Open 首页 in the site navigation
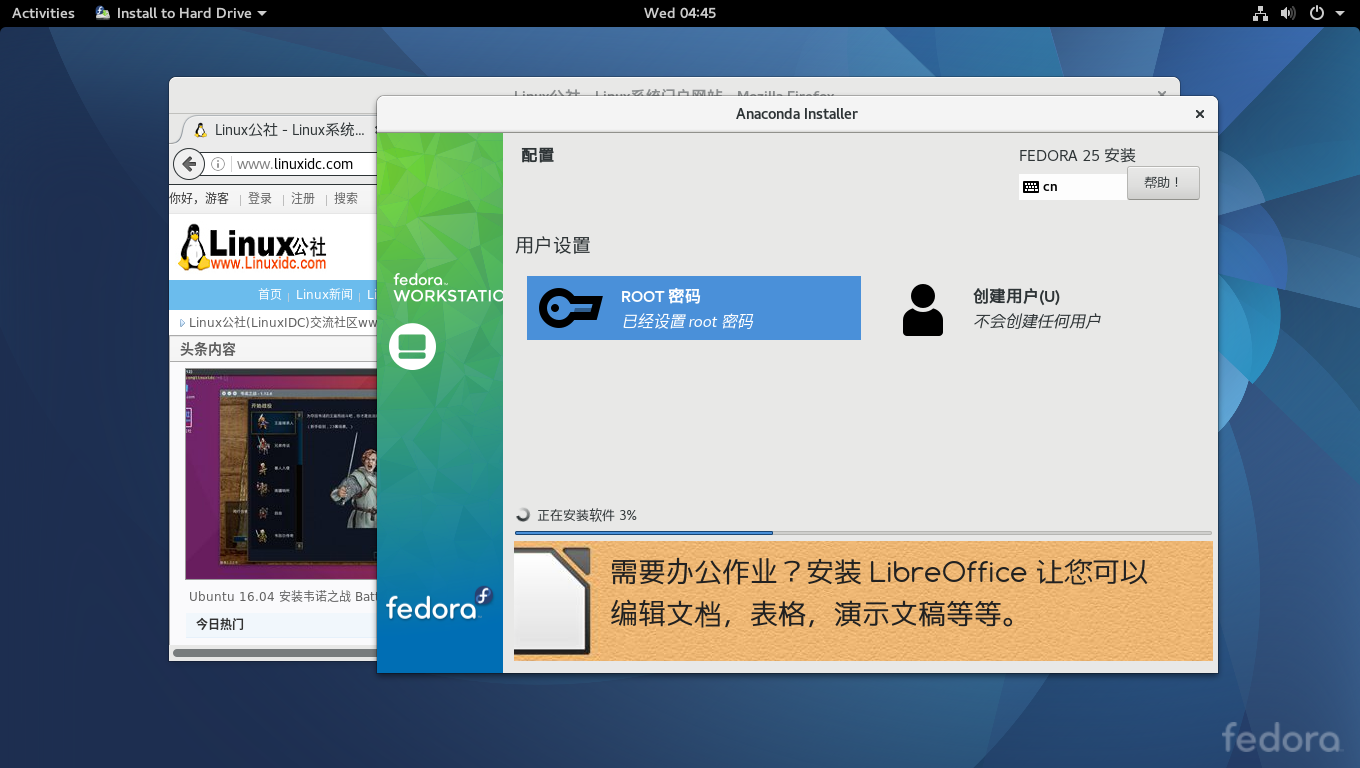1360x768 pixels. click(x=270, y=294)
